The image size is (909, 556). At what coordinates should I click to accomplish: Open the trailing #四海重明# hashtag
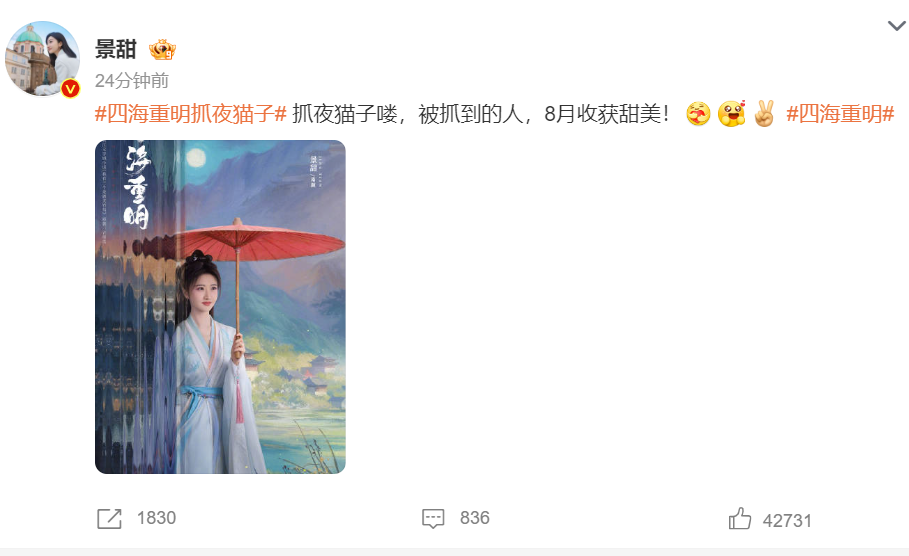(x=840, y=114)
